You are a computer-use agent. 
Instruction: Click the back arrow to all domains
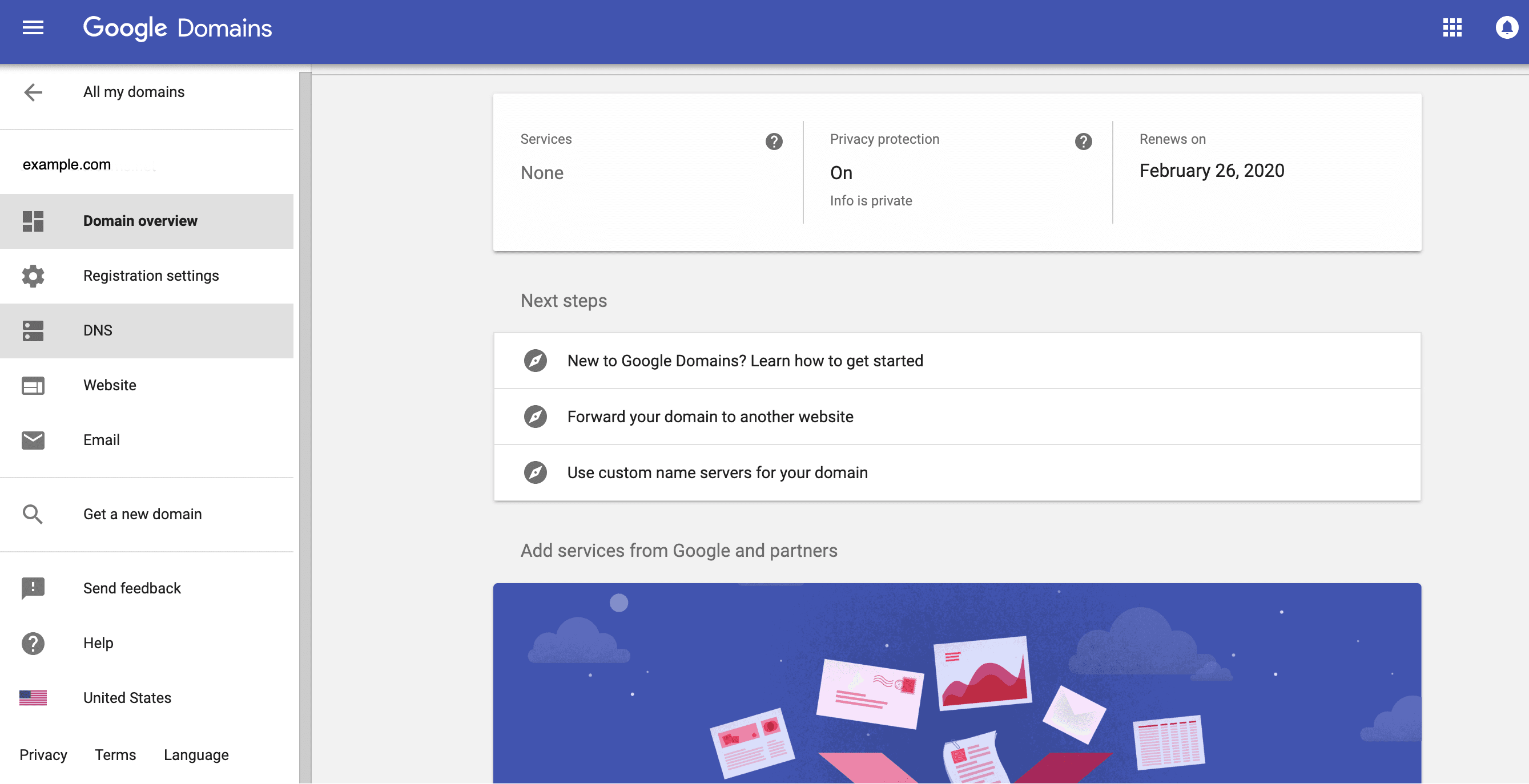click(33, 92)
